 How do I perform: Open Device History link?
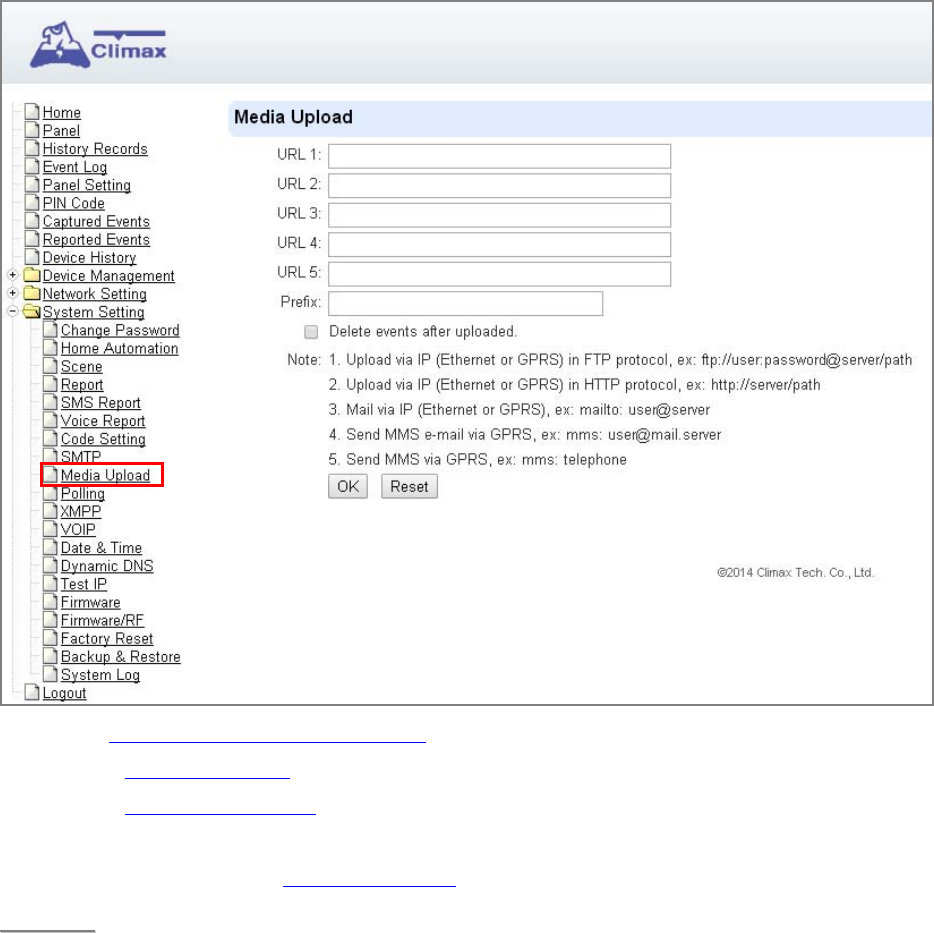[x=89, y=258]
